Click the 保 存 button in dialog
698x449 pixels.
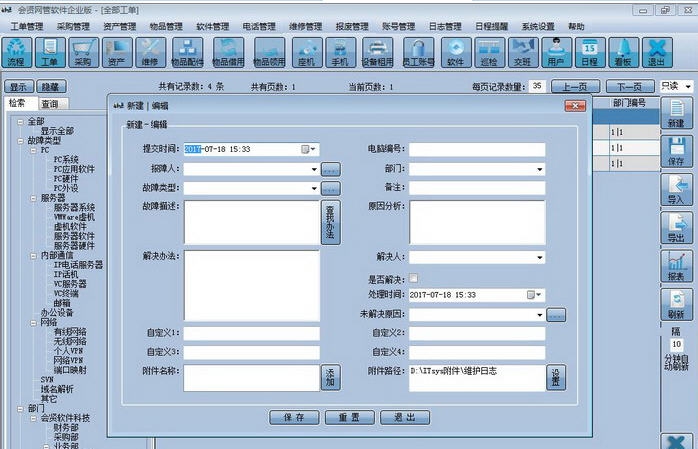[x=294, y=417]
